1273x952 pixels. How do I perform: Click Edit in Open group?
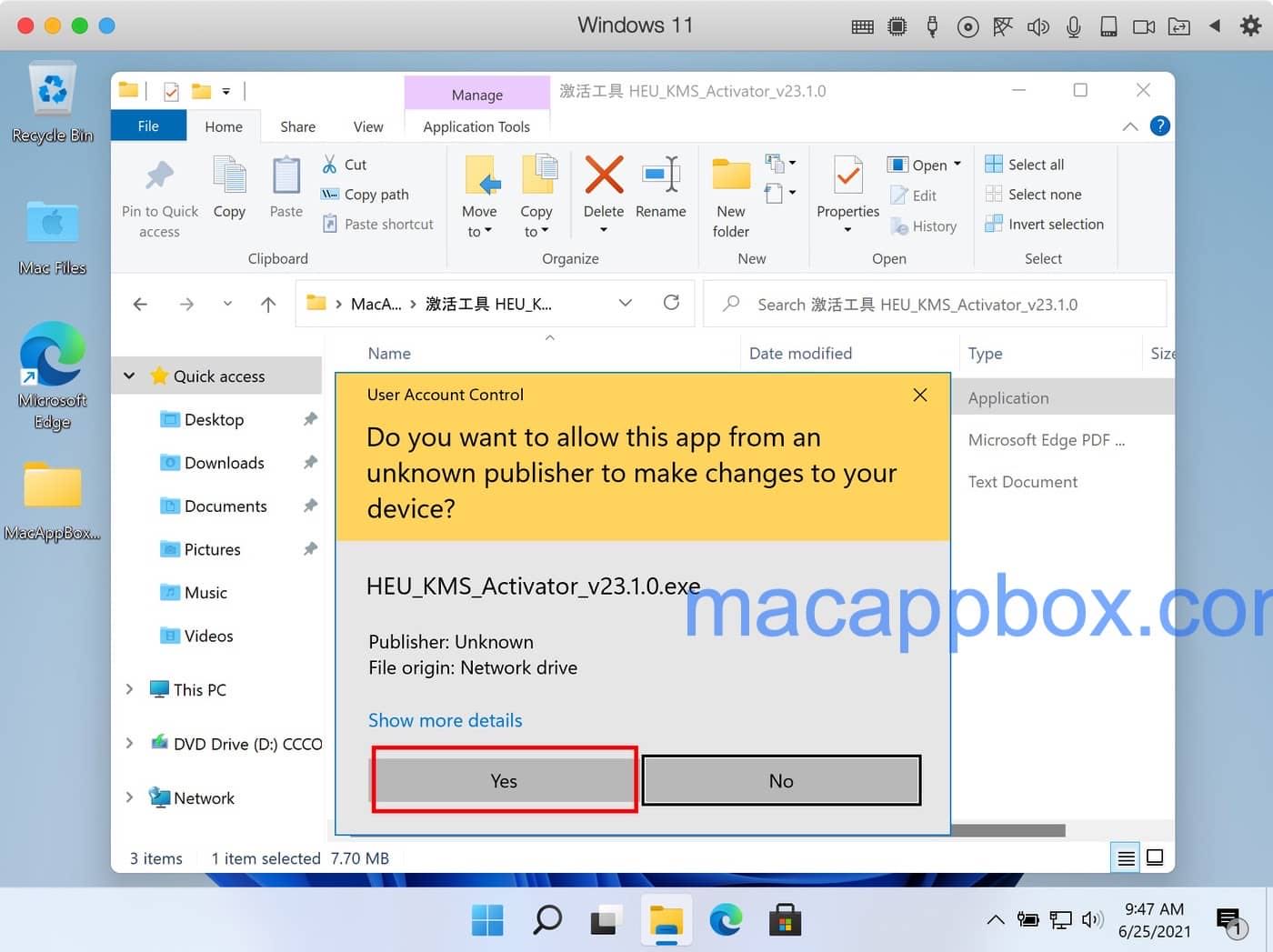click(914, 195)
